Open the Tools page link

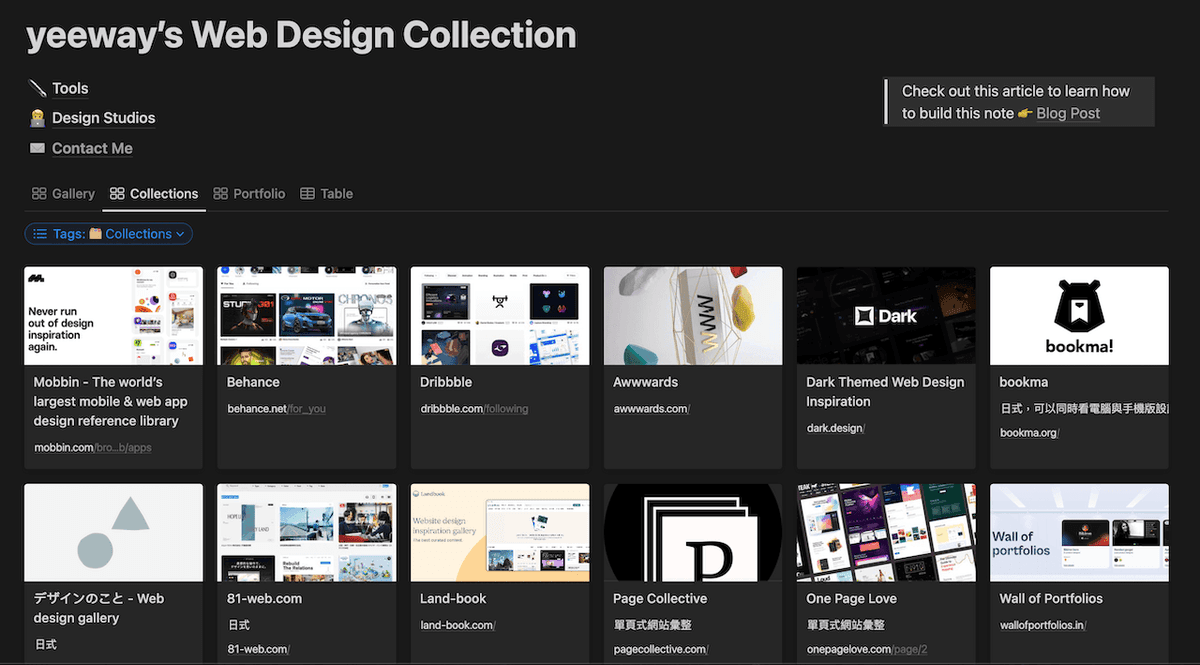(x=70, y=88)
